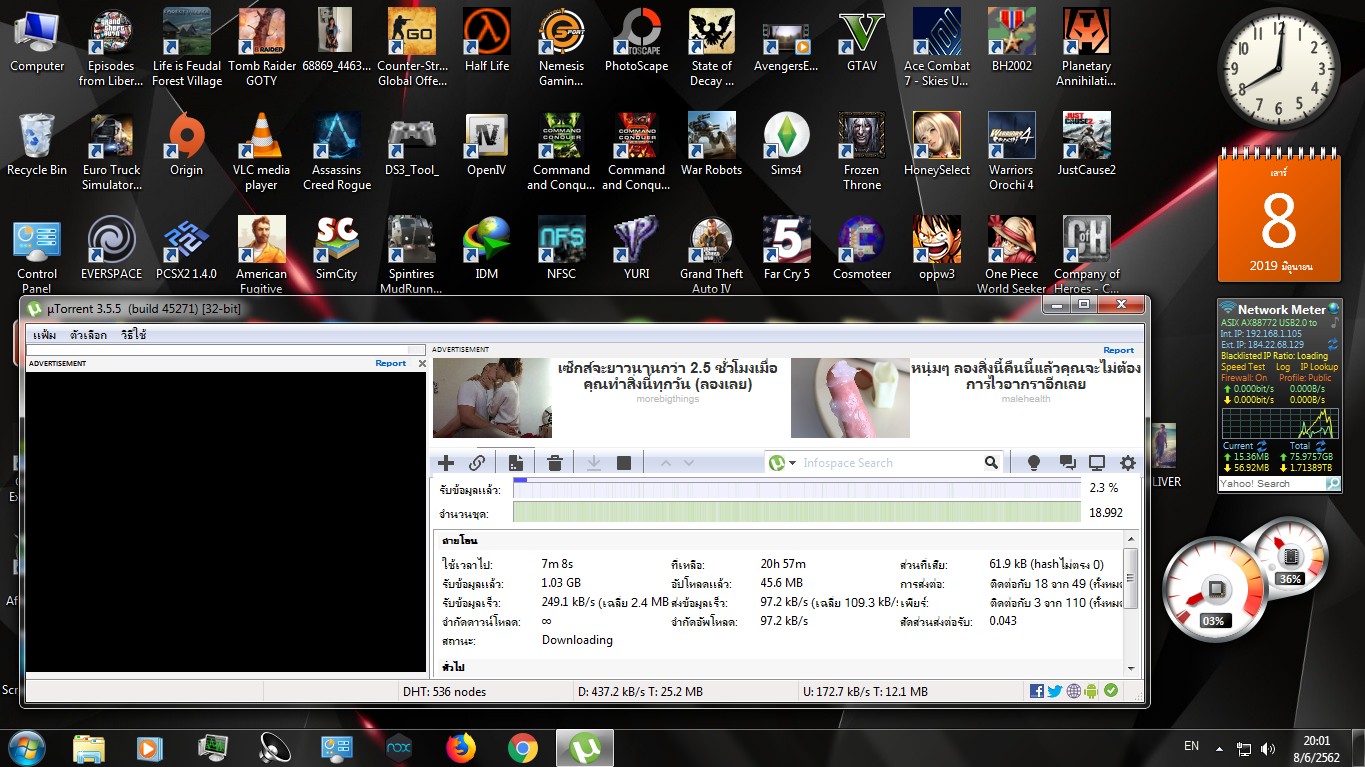Click the D: 437.2 kB/s download status
The height and width of the screenshot is (767, 1365).
coord(640,691)
